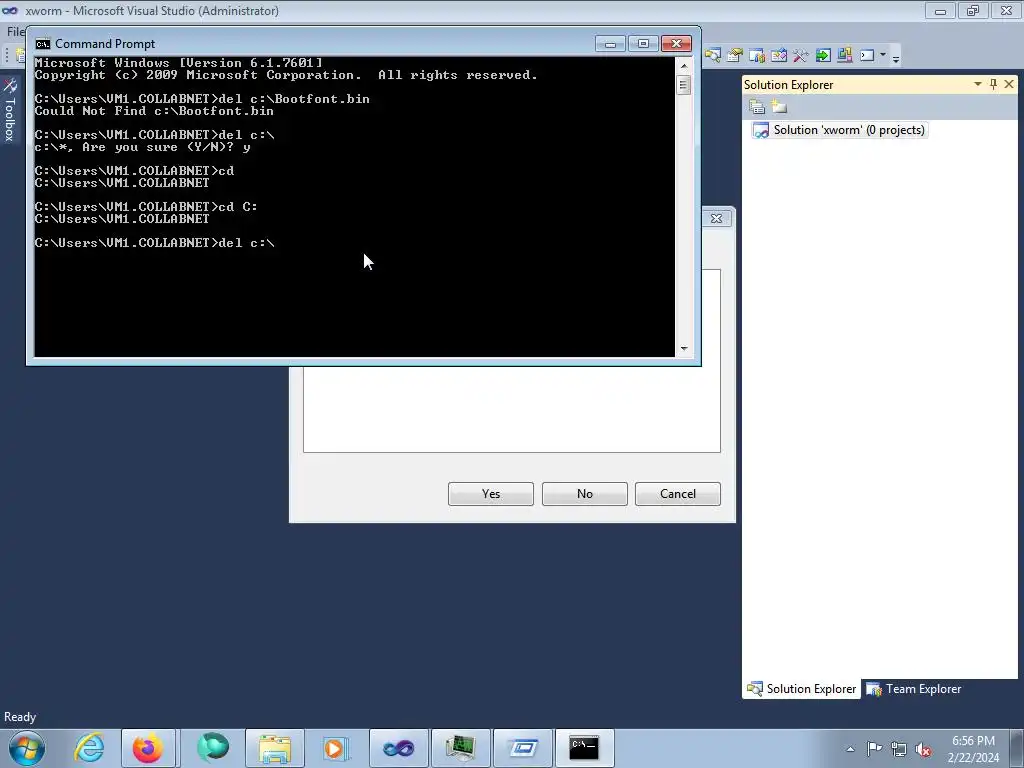Open the Solution Explorer window position dropdown
Screen dimensions: 1024x768
pyautogui.click(x=978, y=84)
